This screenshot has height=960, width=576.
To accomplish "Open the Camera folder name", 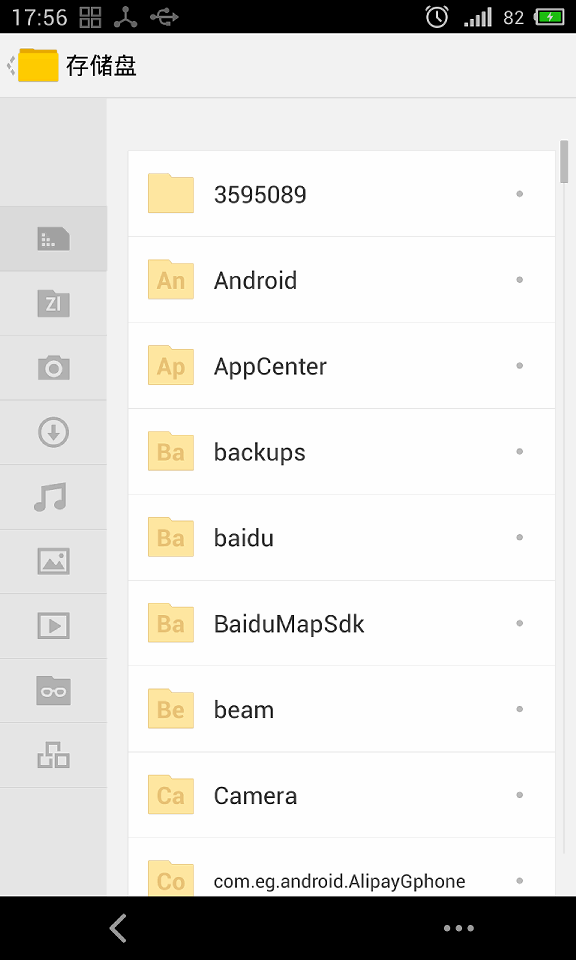I will [255, 796].
